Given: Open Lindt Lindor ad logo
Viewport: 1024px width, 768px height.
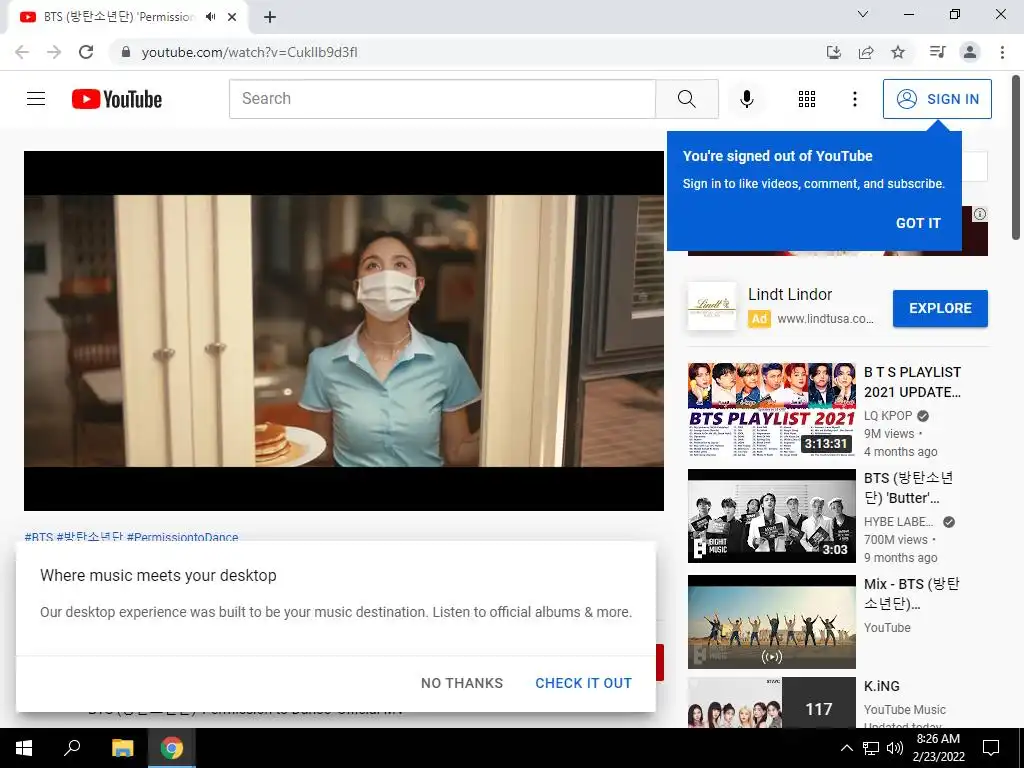Looking at the screenshot, I should pyautogui.click(x=712, y=306).
